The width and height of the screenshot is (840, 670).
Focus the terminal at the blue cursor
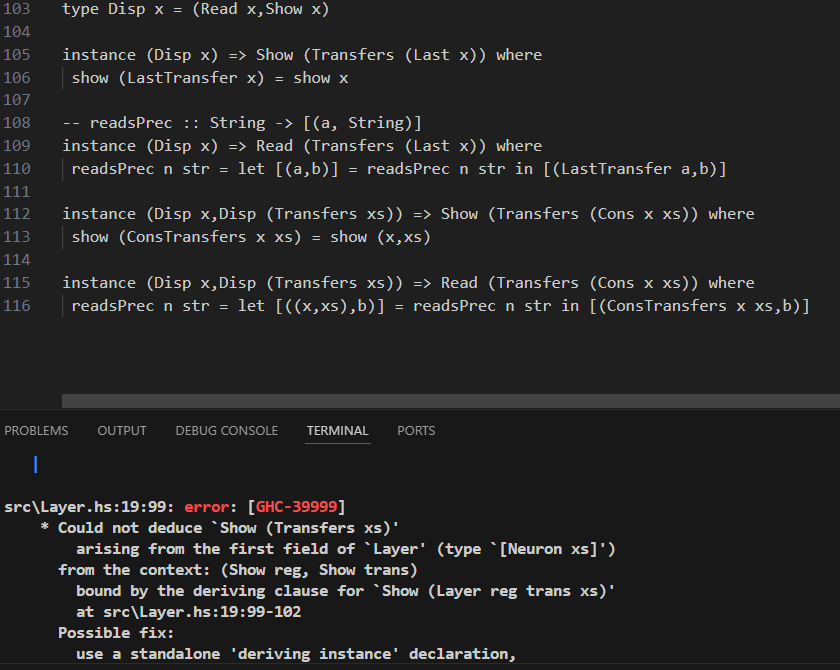36,464
